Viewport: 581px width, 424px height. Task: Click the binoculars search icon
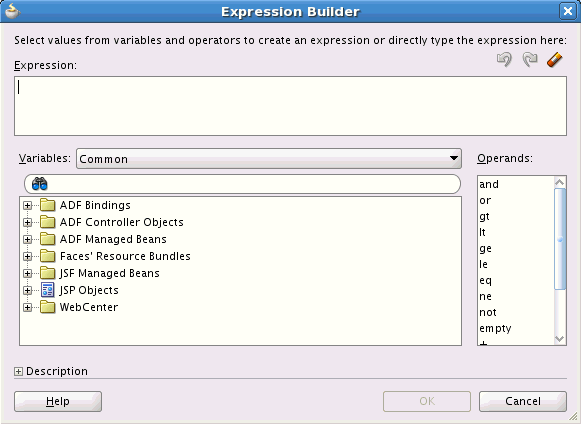coord(40,184)
